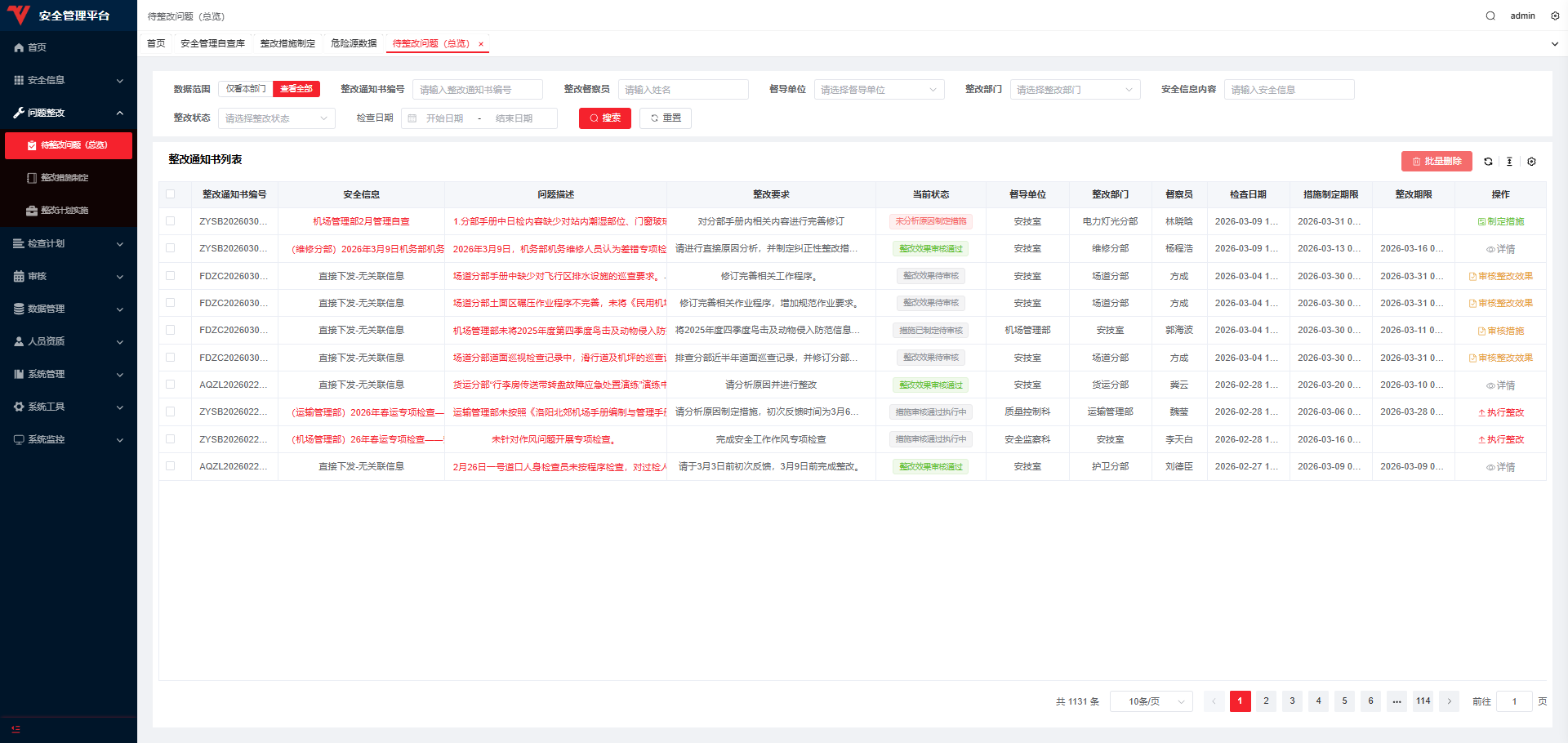Switch to the 危险源数据 tab
The image size is (1568, 743).
354,43
